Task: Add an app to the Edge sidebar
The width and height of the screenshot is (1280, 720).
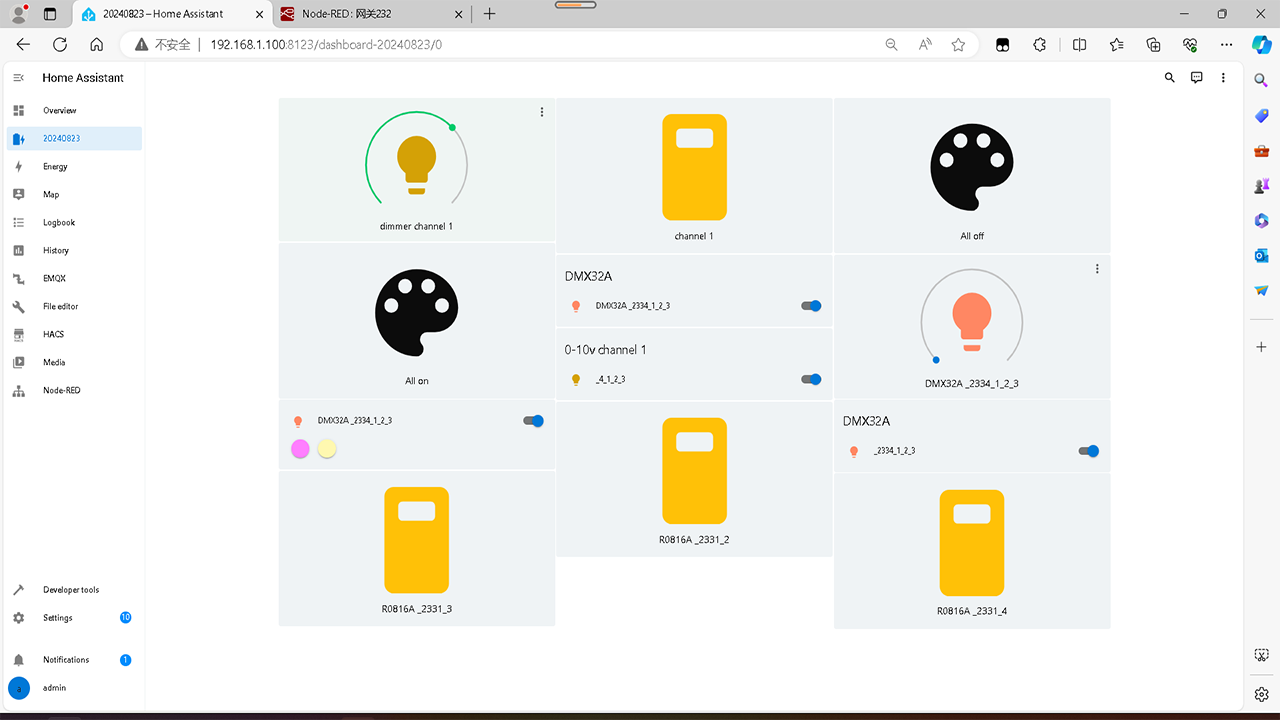Action: point(1261,347)
